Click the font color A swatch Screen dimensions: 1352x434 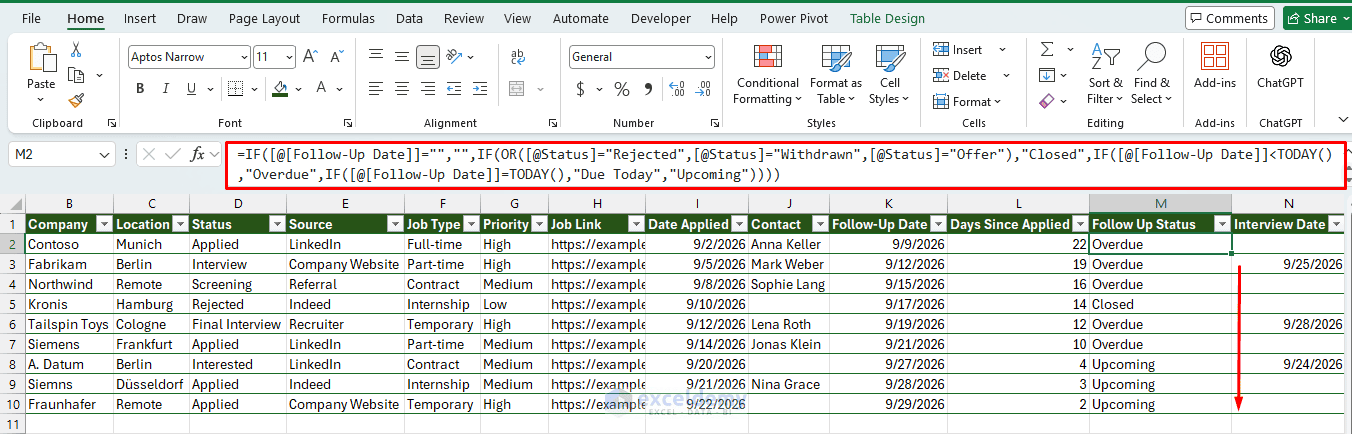[x=322, y=89]
